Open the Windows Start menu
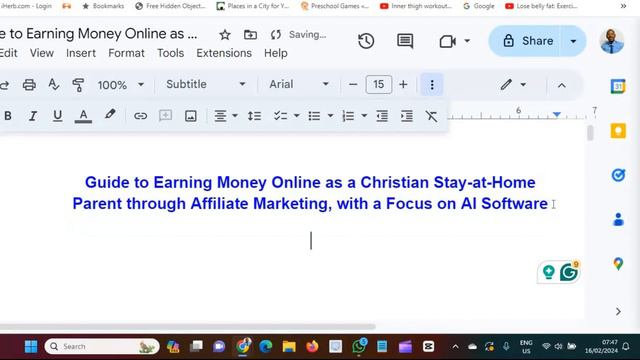The image size is (640, 360). (31, 347)
